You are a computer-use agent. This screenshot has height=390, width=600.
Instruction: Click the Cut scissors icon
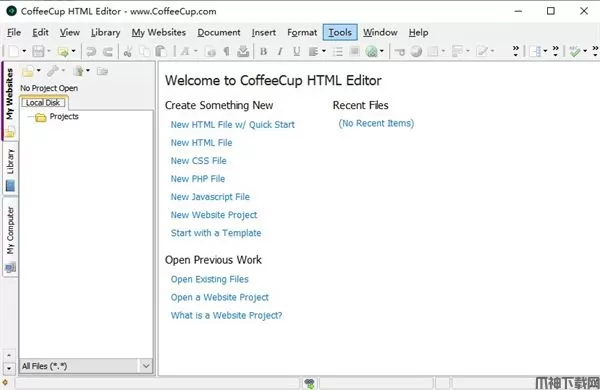click(x=128, y=51)
